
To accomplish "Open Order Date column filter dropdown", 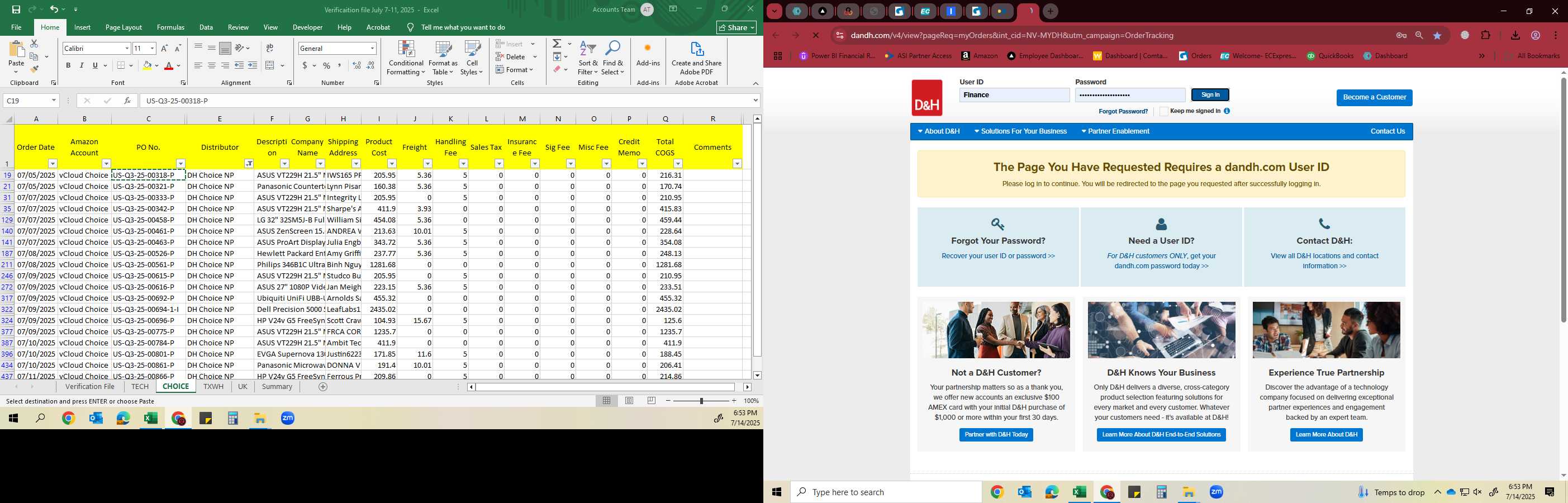I will (x=53, y=163).
